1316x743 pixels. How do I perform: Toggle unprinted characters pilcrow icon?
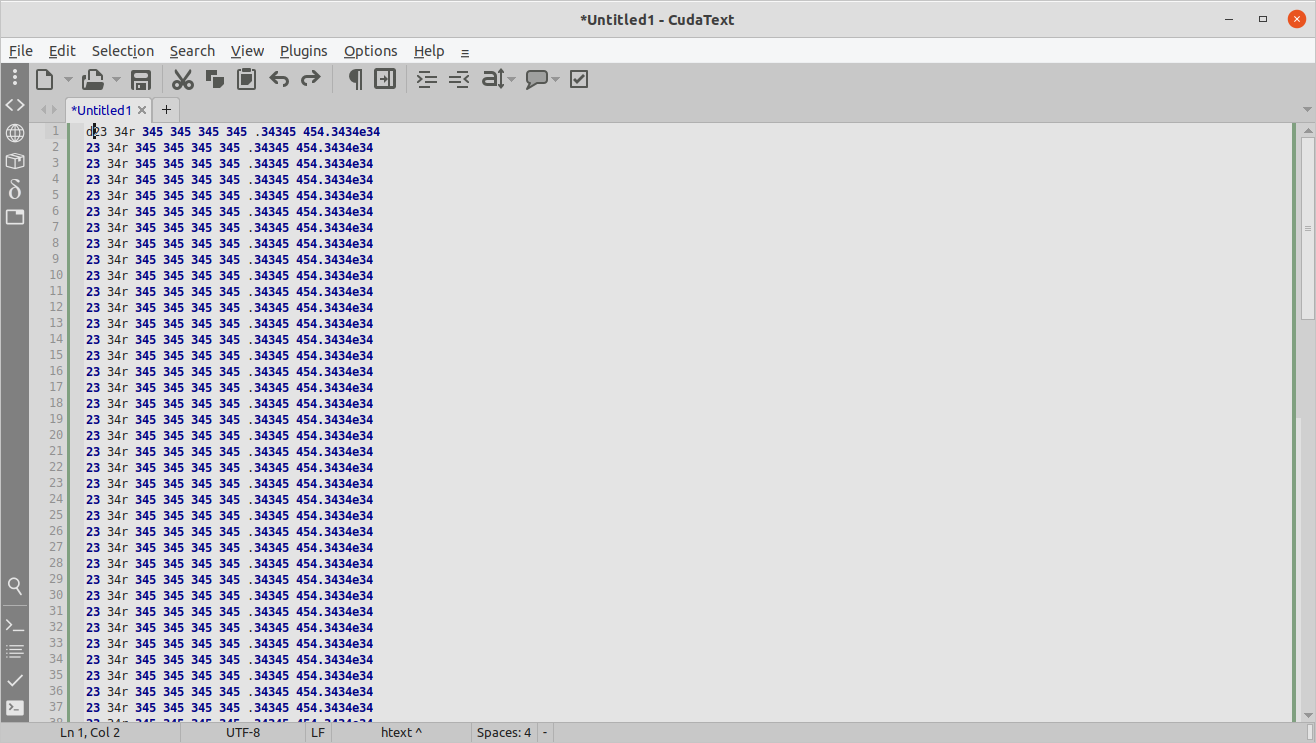pyautogui.click(x=354, y=79)
